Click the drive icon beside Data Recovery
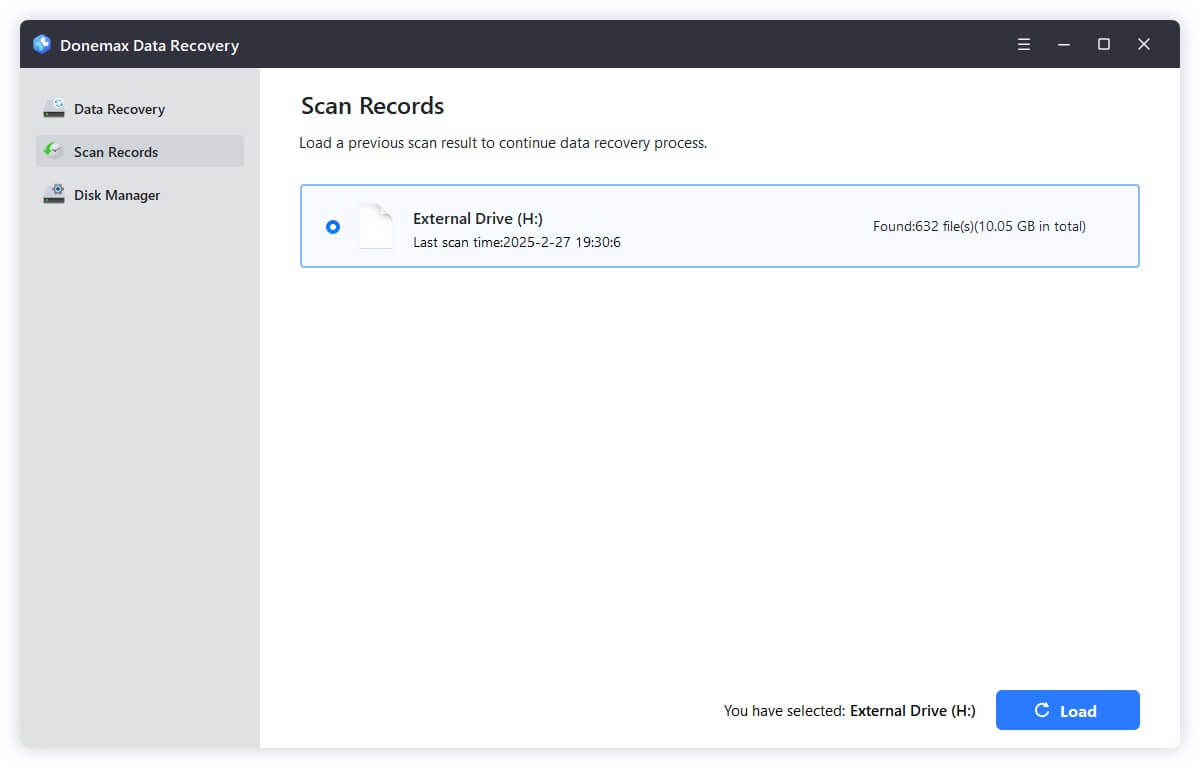Screen dimensions: 1200x768 click(x=53, y=108)
